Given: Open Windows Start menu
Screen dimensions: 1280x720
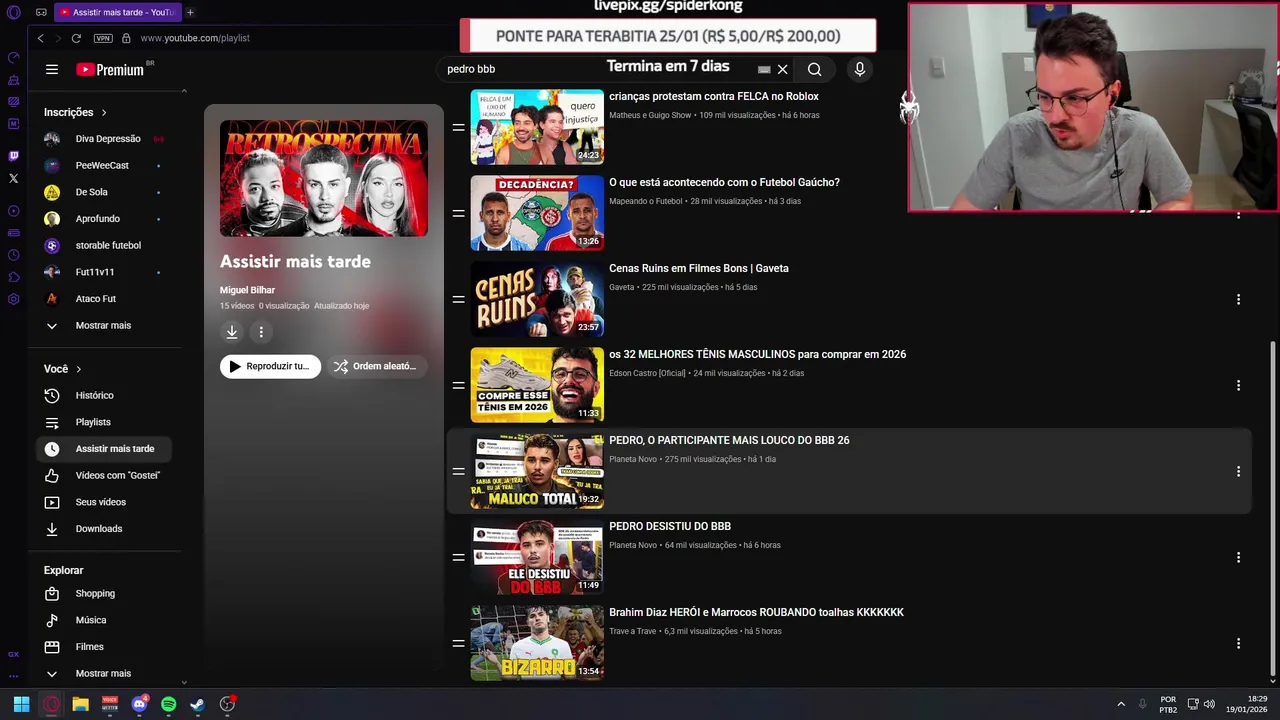Looking at the screenshot, I should click(x=21, y=704).
